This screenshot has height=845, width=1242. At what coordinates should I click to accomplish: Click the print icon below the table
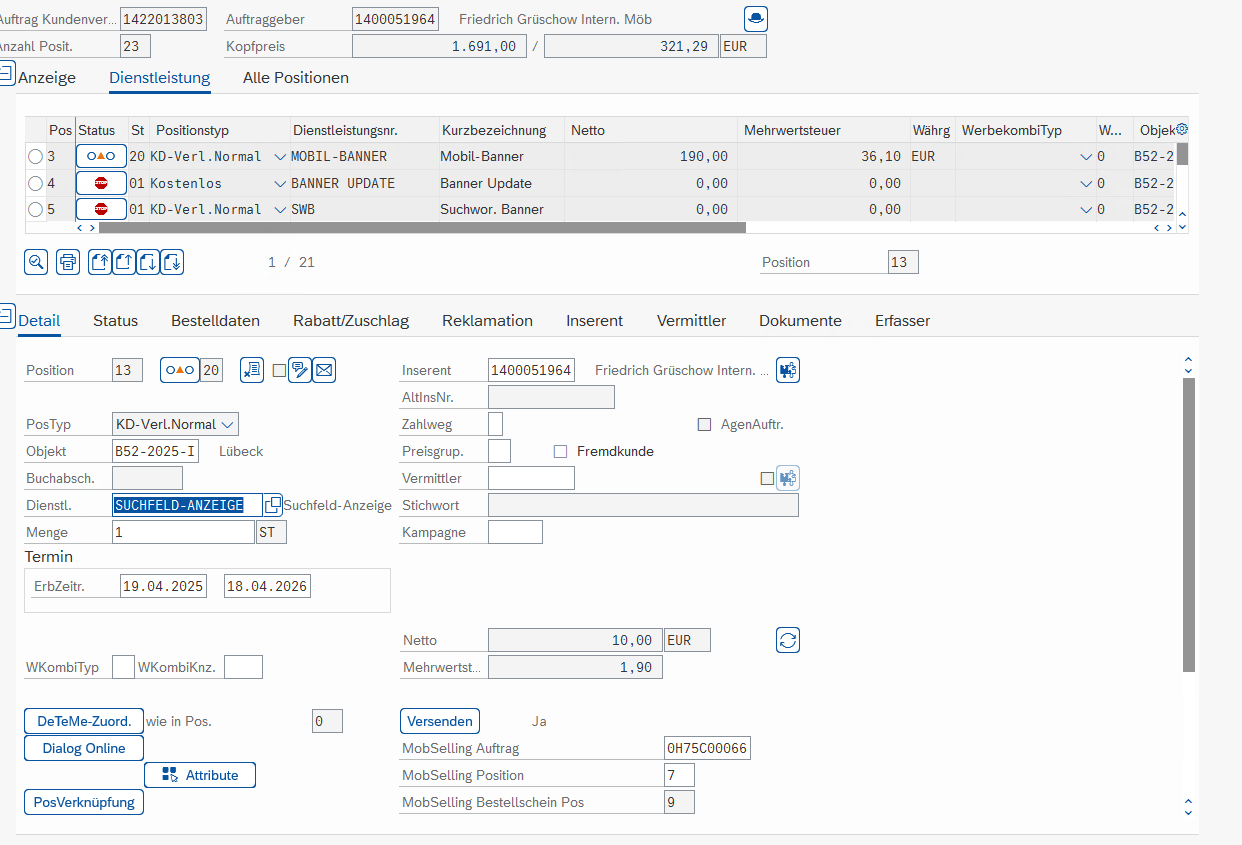click(68, 262)
